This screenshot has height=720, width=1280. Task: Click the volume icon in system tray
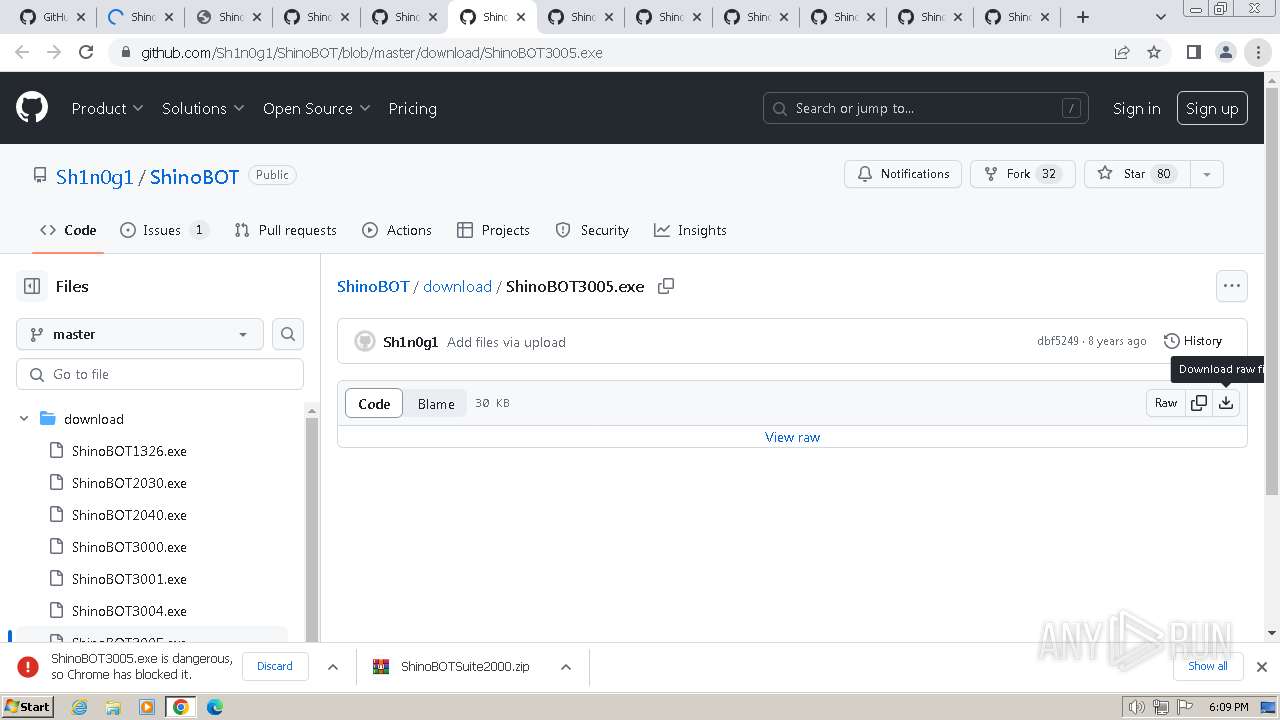coord(1136,707)
